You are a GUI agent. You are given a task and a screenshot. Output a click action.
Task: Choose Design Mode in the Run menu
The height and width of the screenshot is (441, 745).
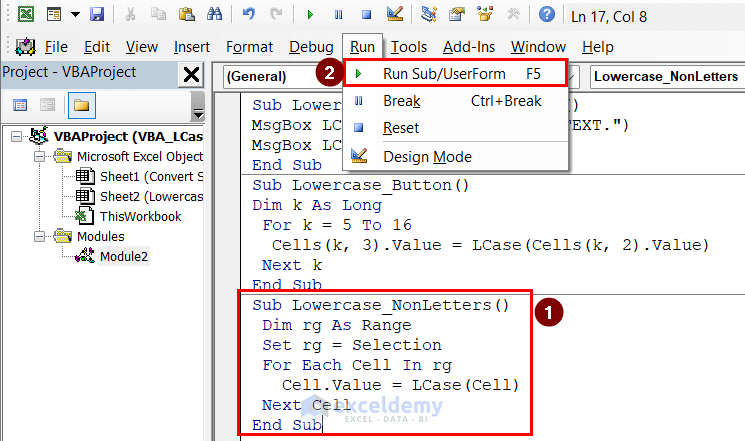(x=455, y=156)
